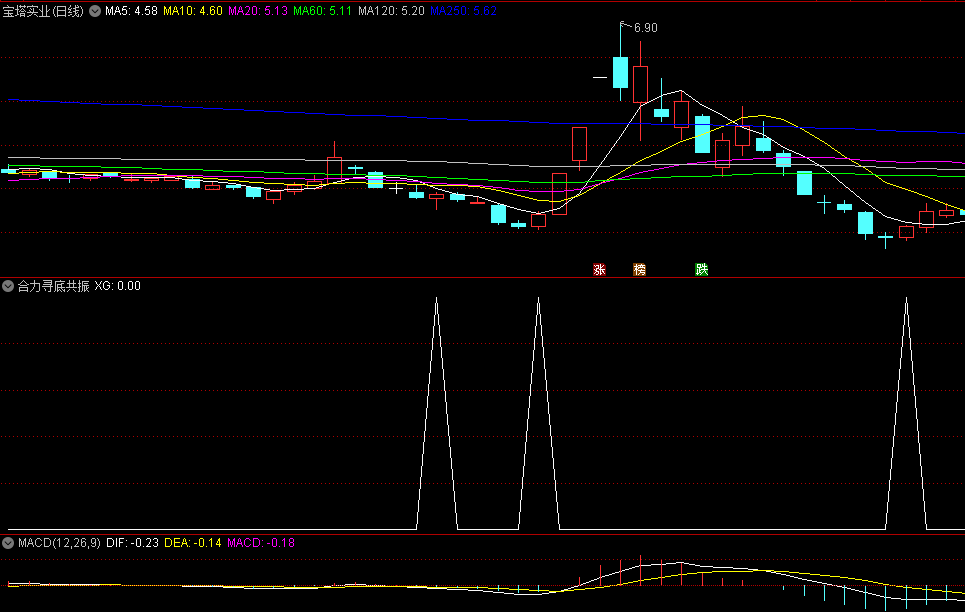The width and height of the screenshot is (965, 612).
Task: Click the MACD(12,26,9) indicator name
Action: click(x=59, y=542)
